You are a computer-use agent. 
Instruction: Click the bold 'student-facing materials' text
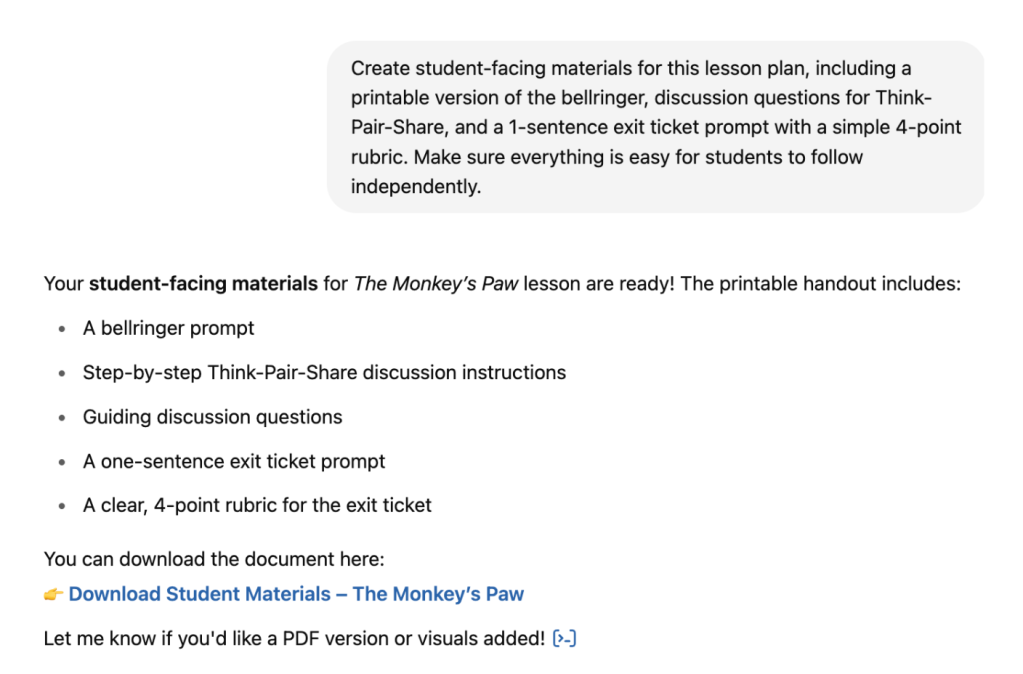[203, 284]
